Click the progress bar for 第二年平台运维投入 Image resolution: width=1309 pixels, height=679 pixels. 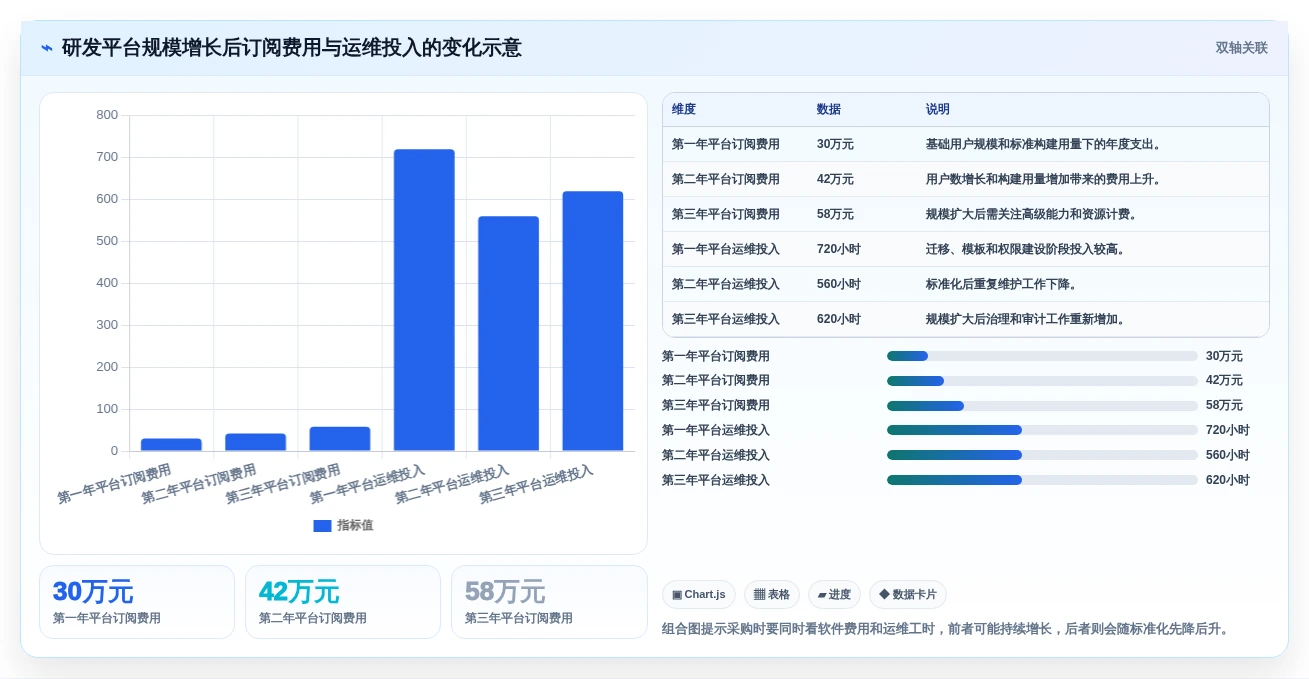pyautogui.click(x=1042, y=455)
